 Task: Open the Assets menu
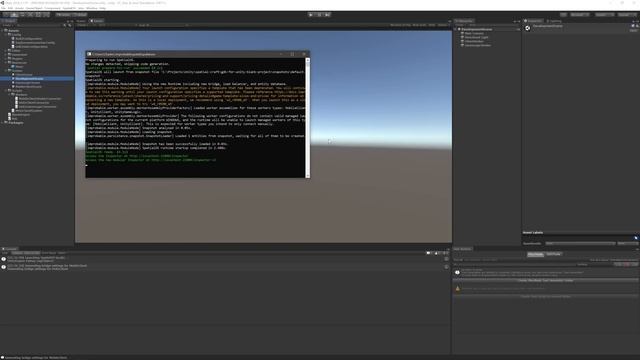click(19, 8)
